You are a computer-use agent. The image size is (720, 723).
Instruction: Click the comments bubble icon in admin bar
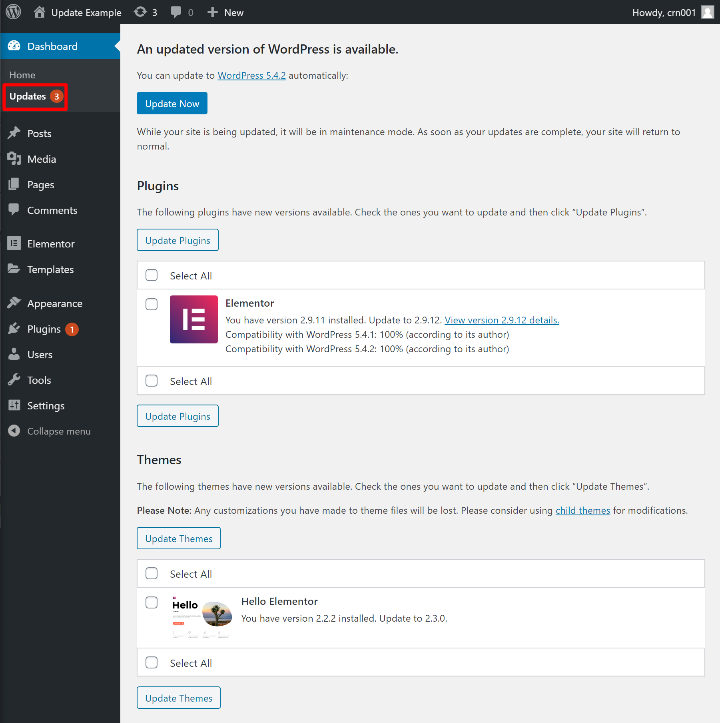(177, 13)
